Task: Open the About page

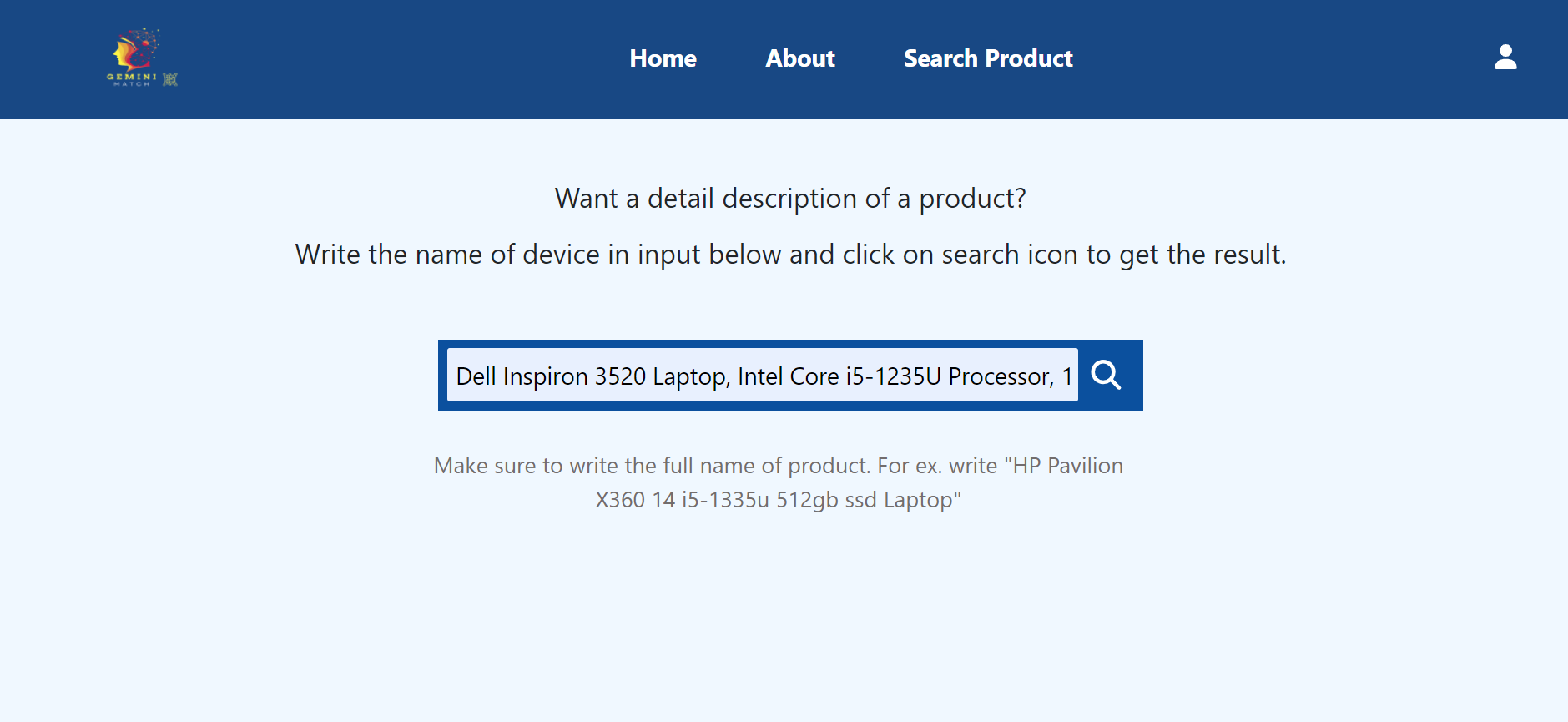Action: tap(799, 58)
